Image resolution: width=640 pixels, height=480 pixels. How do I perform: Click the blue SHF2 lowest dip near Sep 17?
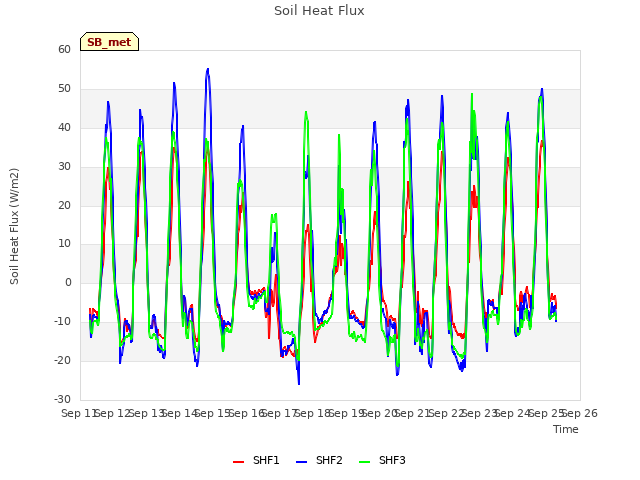(299, 383)
